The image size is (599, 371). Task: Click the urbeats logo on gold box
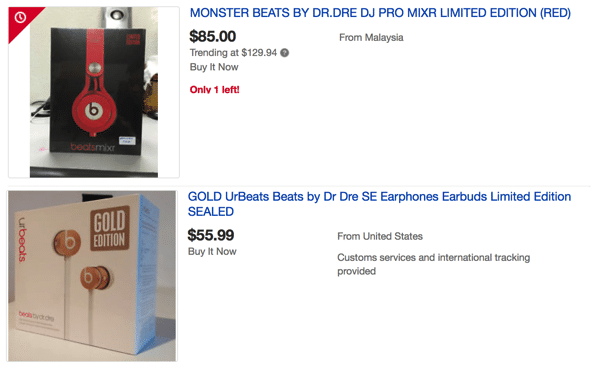pos(22,239)
